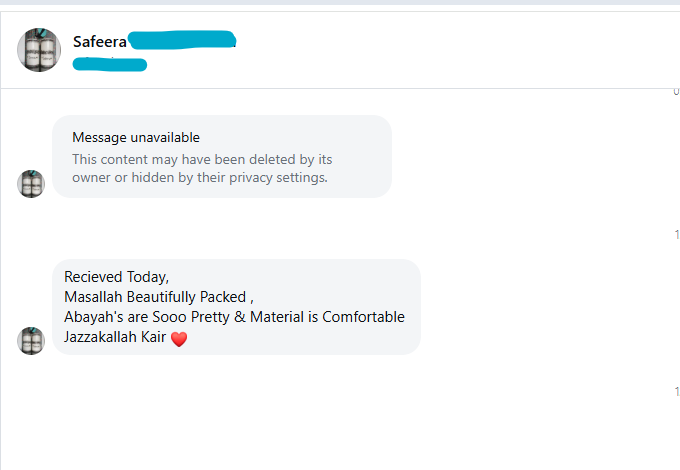
Task: Click the "Jazzakallah Kair" text
Action: (115, 339)
